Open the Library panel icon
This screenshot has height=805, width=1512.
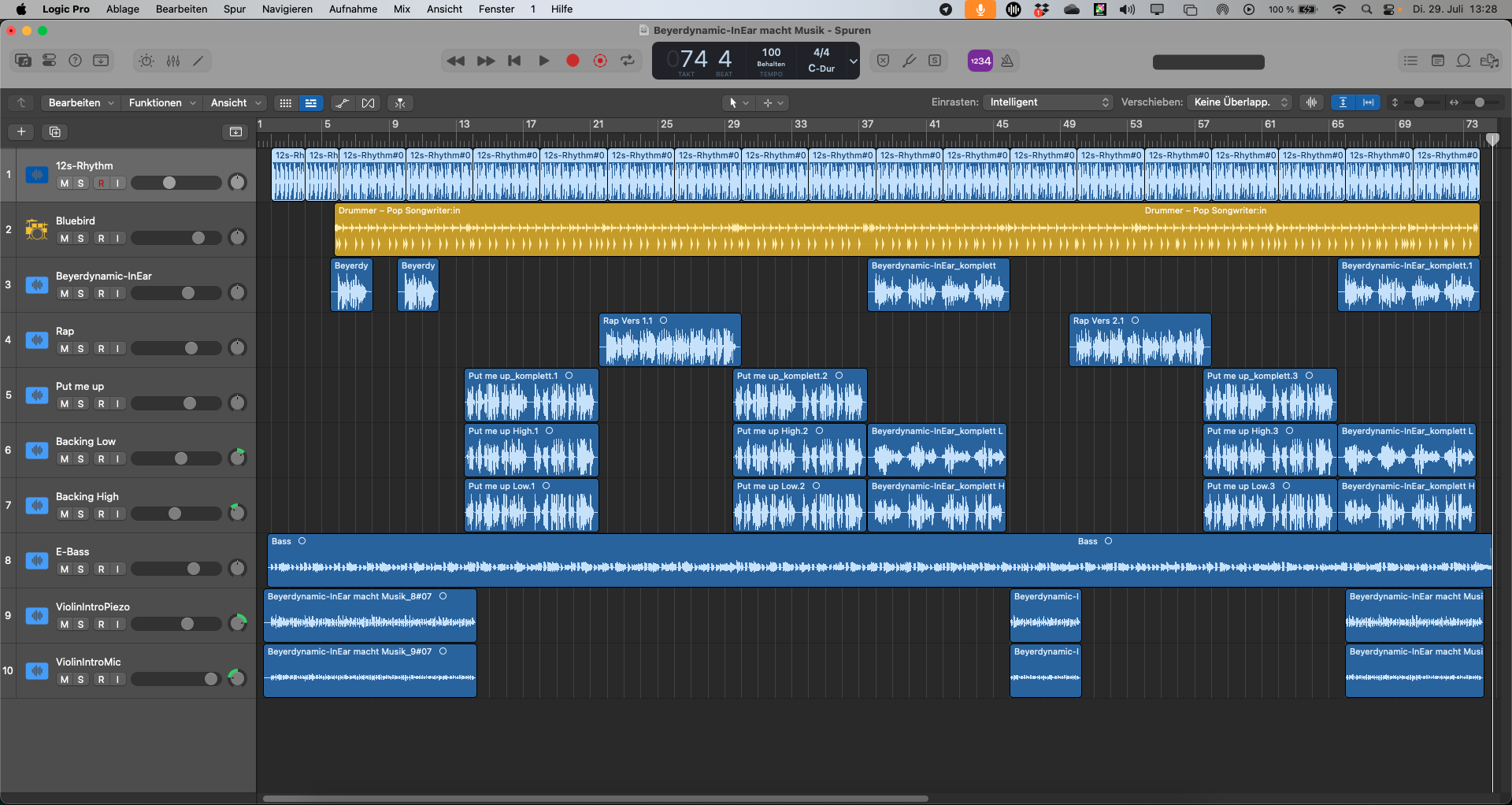click(x=24, y=61)
